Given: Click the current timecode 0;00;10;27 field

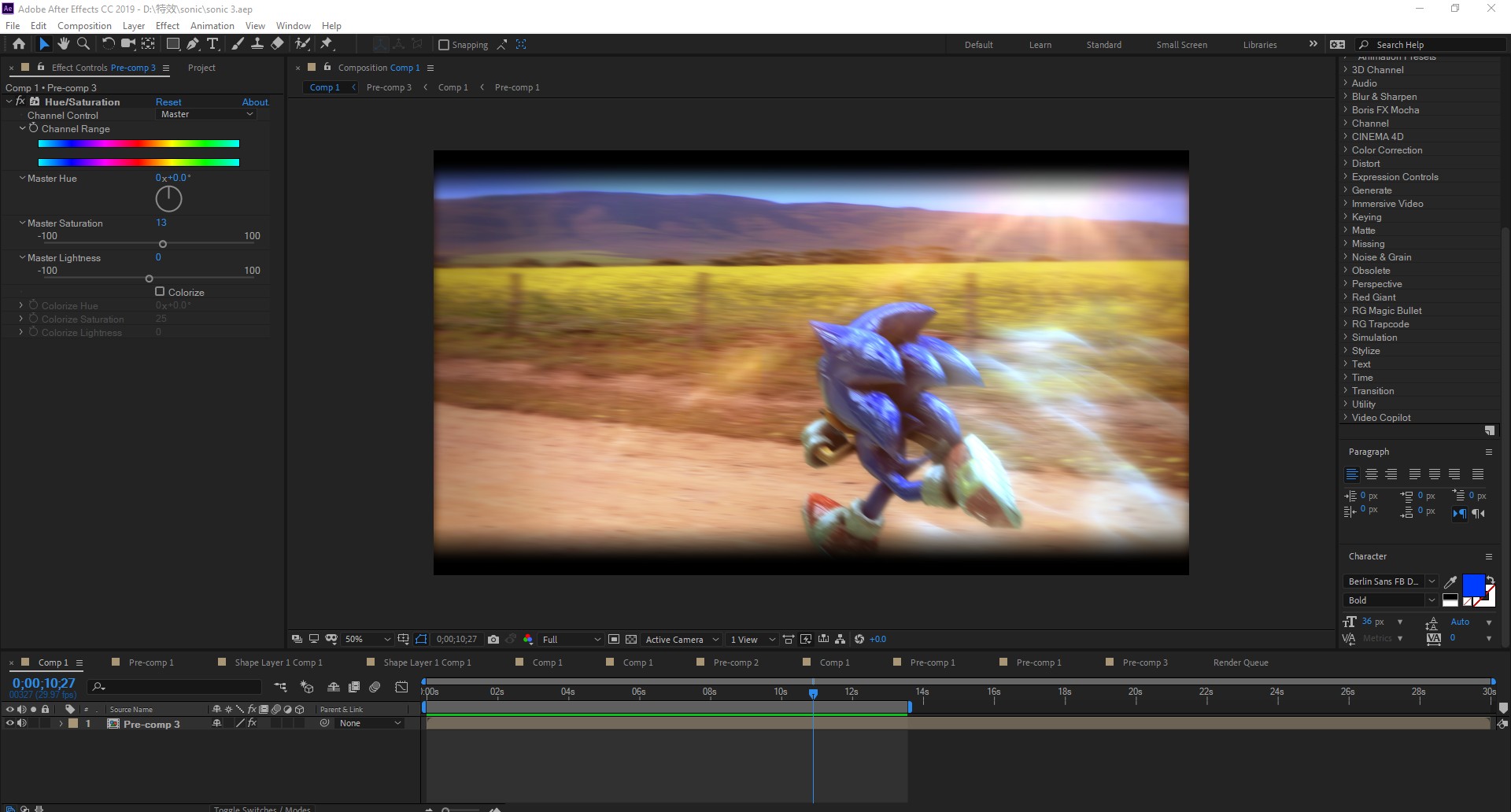Looking at the screenshot, I should 44,683.
